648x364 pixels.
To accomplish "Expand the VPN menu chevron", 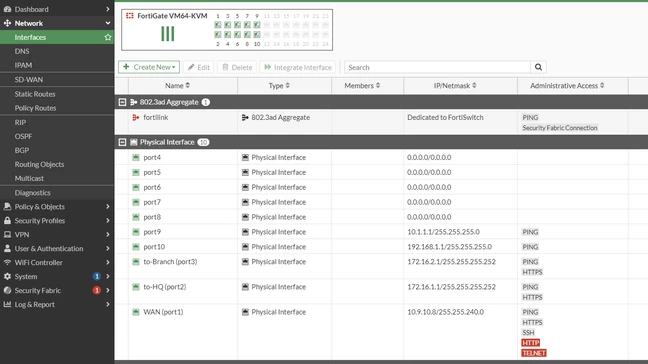I will click(107, 235).
